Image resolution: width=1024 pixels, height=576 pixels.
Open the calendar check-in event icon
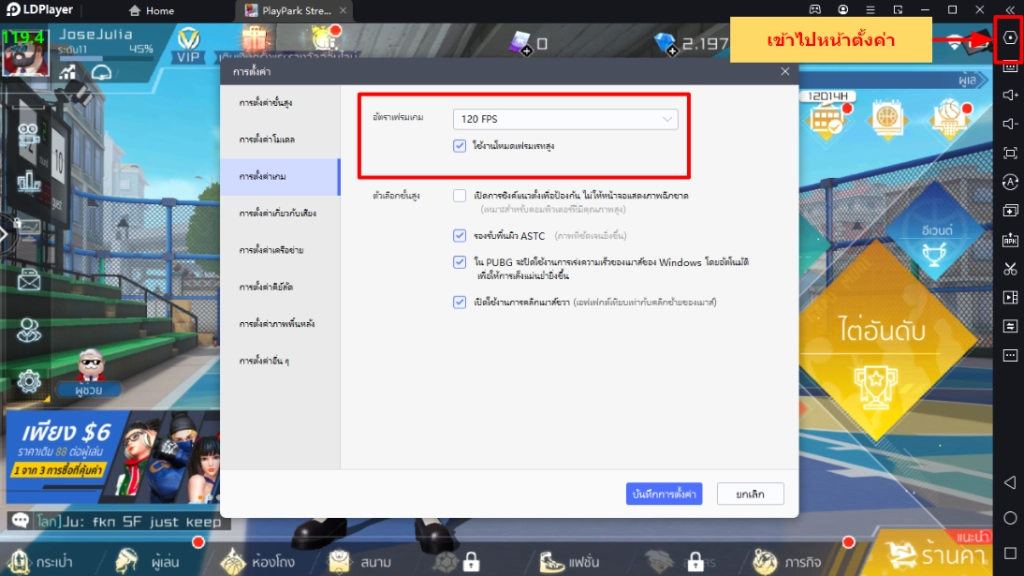(827, 121)
